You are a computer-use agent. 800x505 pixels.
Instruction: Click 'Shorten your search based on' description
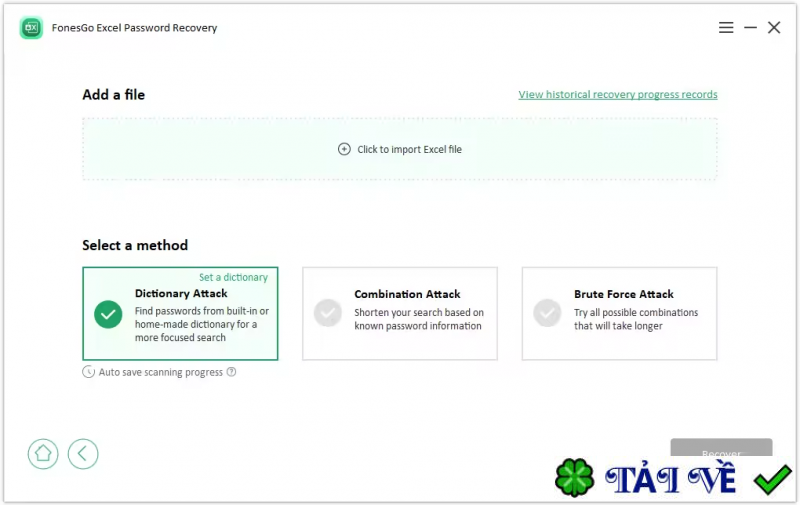pyautogui.click(x=419, y=312)
